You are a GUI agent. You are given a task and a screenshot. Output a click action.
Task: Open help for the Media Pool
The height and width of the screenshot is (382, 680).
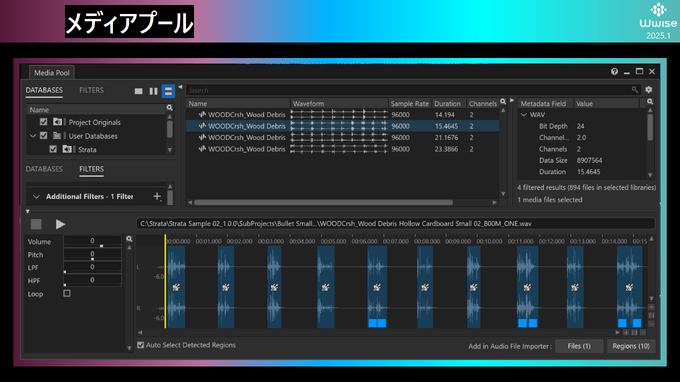tap(614, 72)
